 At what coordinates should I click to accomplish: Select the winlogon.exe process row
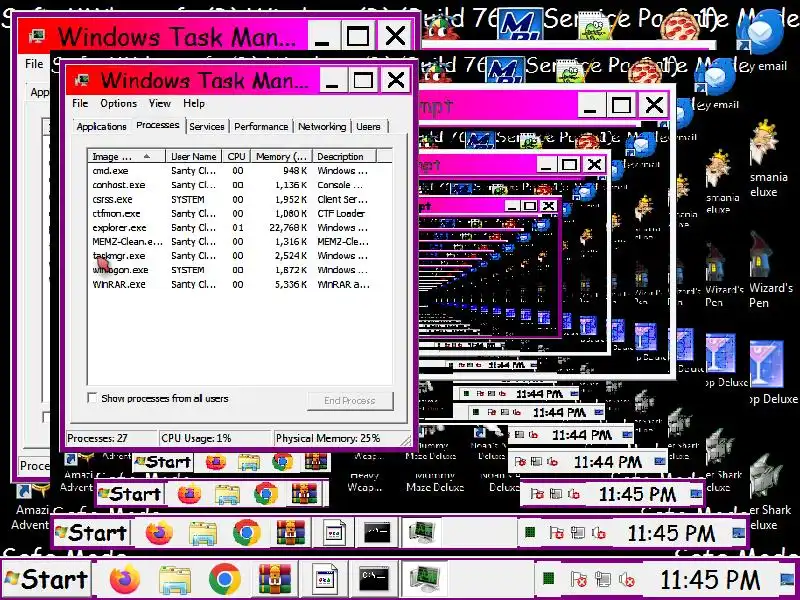click(232, 270)
